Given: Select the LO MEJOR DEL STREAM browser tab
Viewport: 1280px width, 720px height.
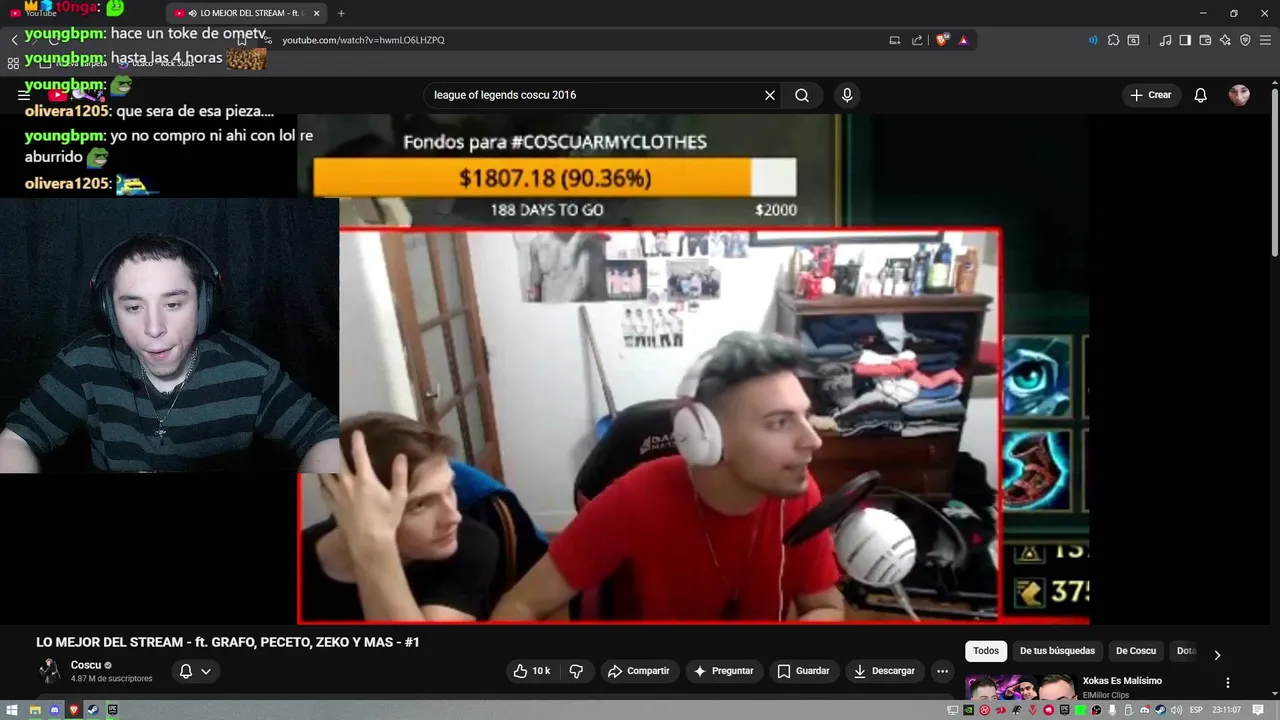Looking at the screenshot, I should tap(246, 13).
